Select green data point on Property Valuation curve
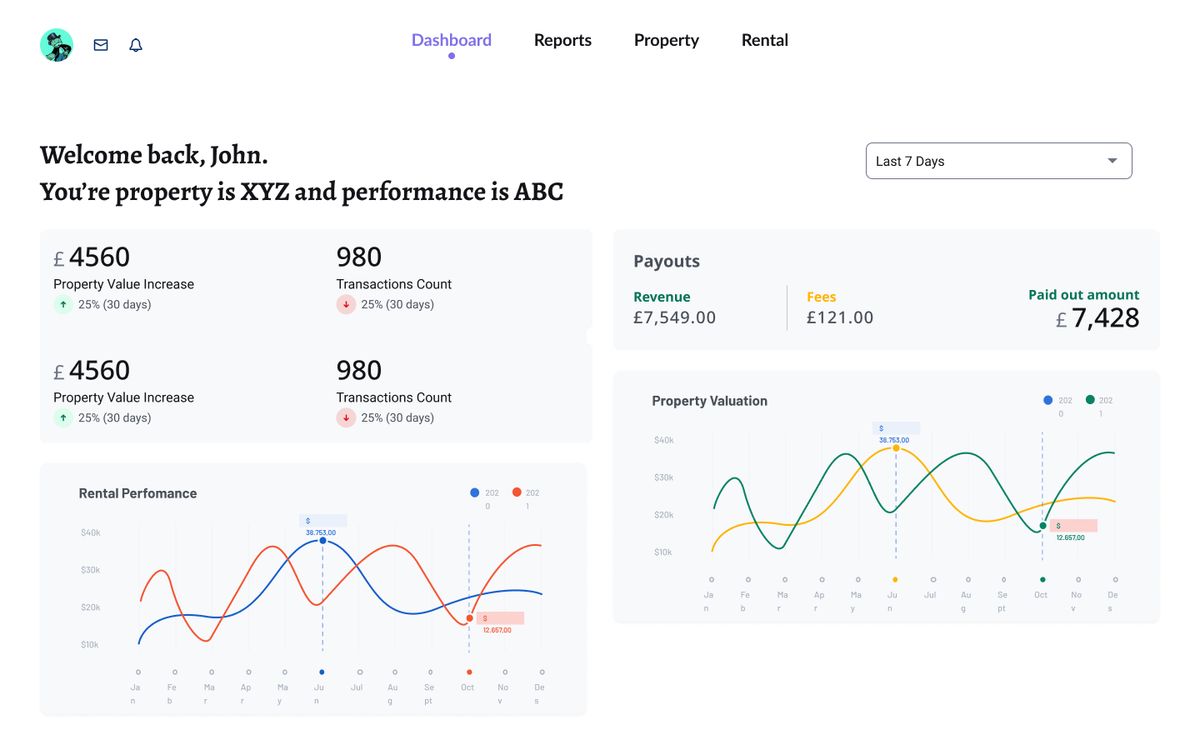The image size is (1200, 750). 1042,526
